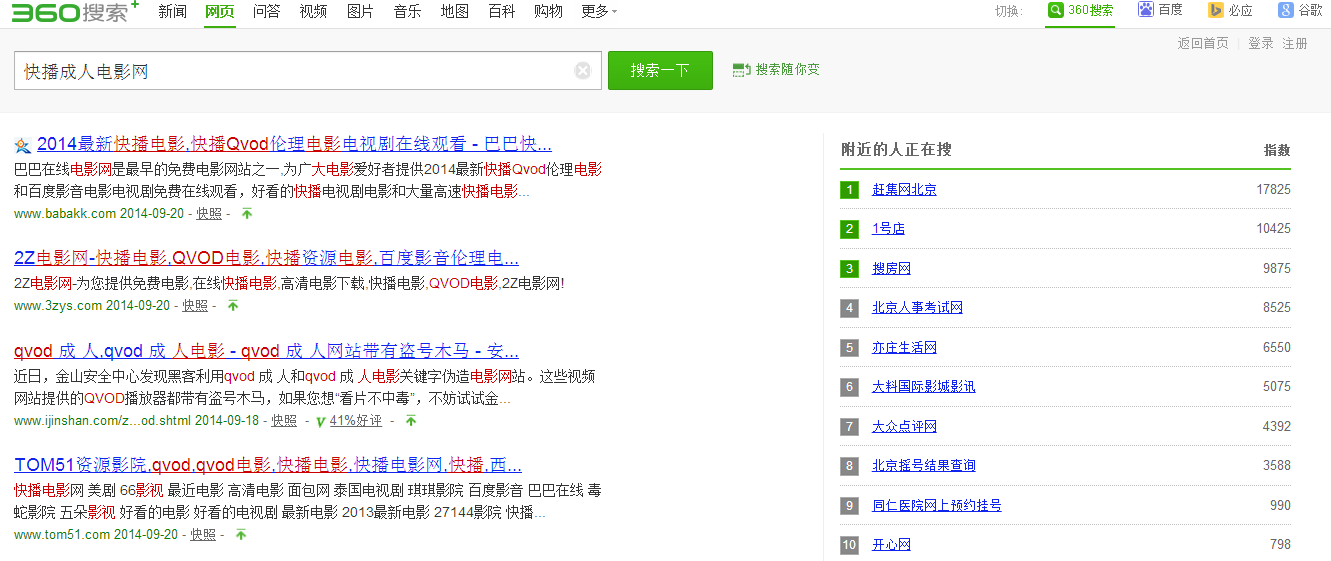Open trending search 北京人事考试网
Viewport: 1331px width, 561px height.
tap(917, 308)
